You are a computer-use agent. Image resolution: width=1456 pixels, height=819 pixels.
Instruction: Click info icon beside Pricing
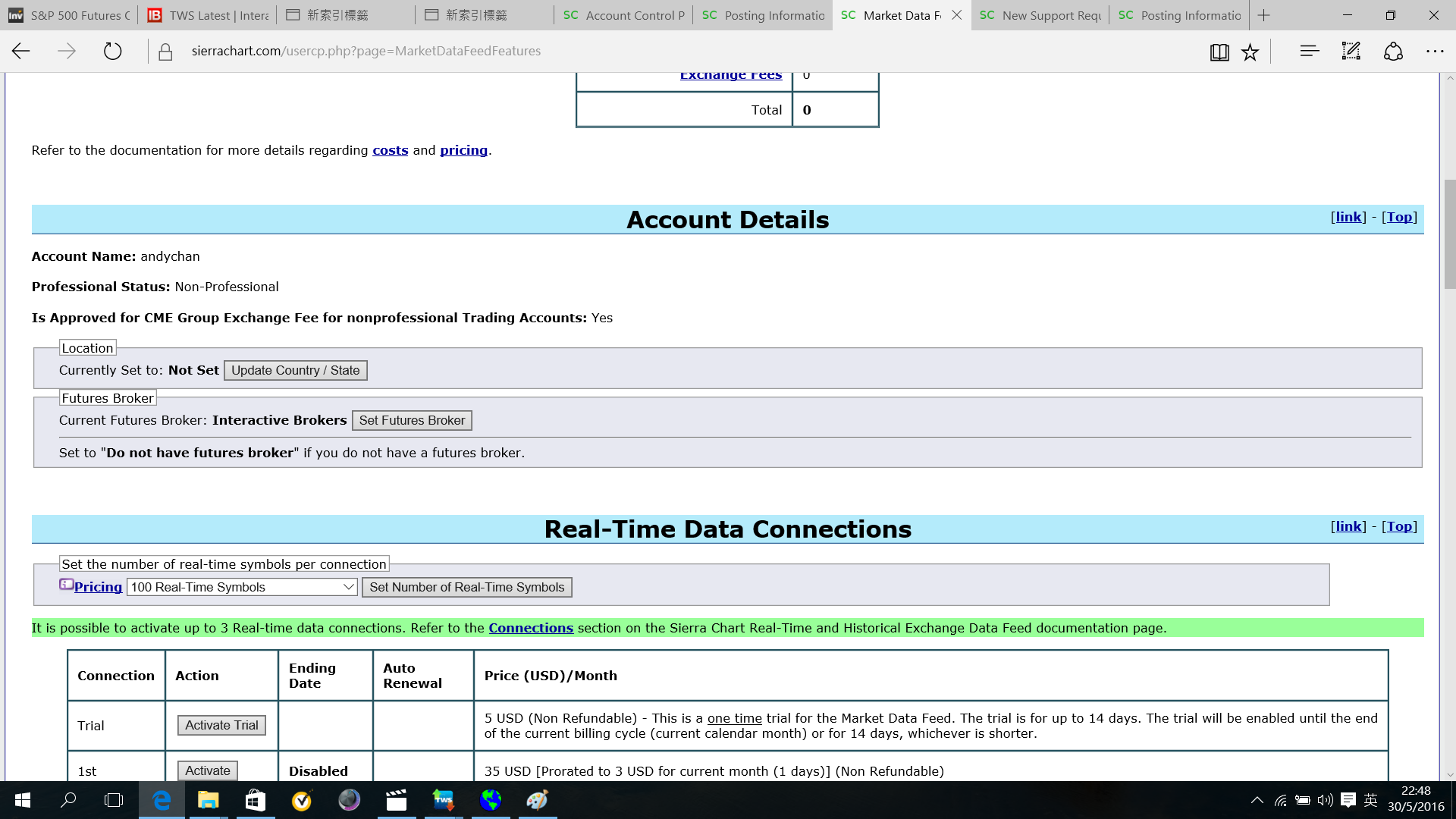point(67,585)
